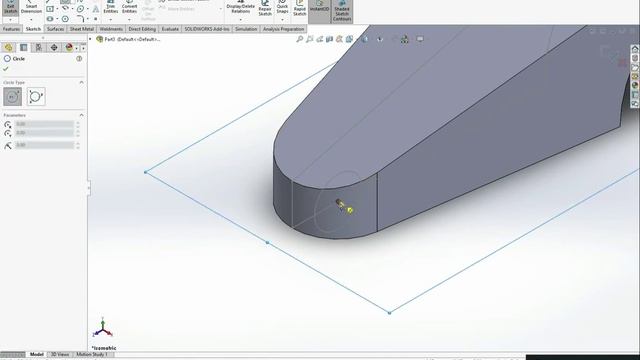This screenshot has height=360, width=640.
Task: Switch to the Evaluate tab
Action: click(170, 29)
